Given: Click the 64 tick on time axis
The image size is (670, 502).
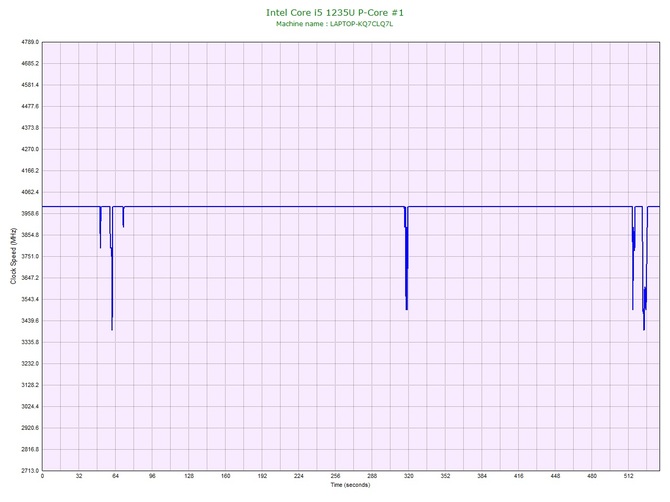Looking at the screenshot, I should click(116, 476).
